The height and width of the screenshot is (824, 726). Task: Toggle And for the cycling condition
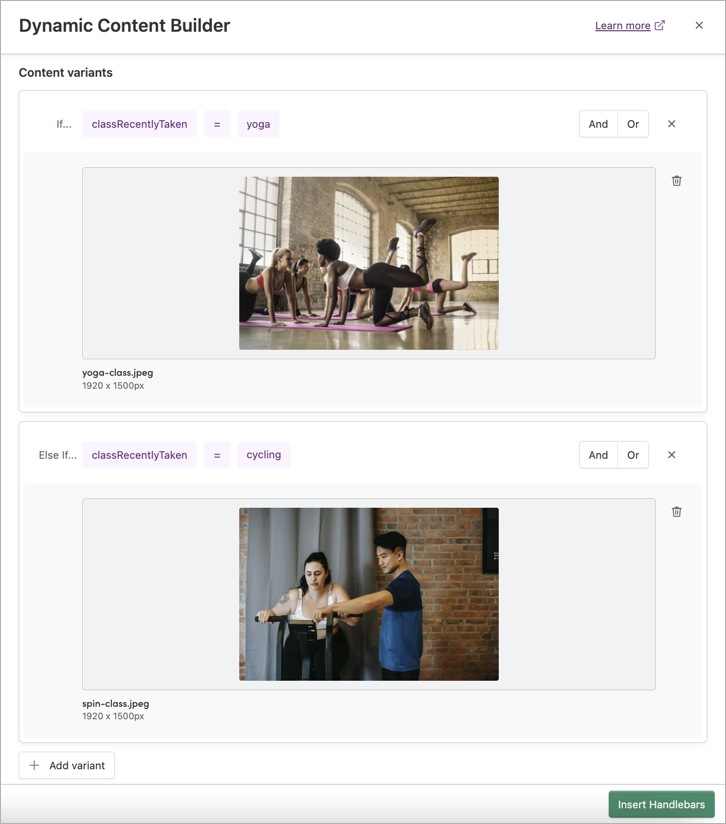click(x=598, y=455)
